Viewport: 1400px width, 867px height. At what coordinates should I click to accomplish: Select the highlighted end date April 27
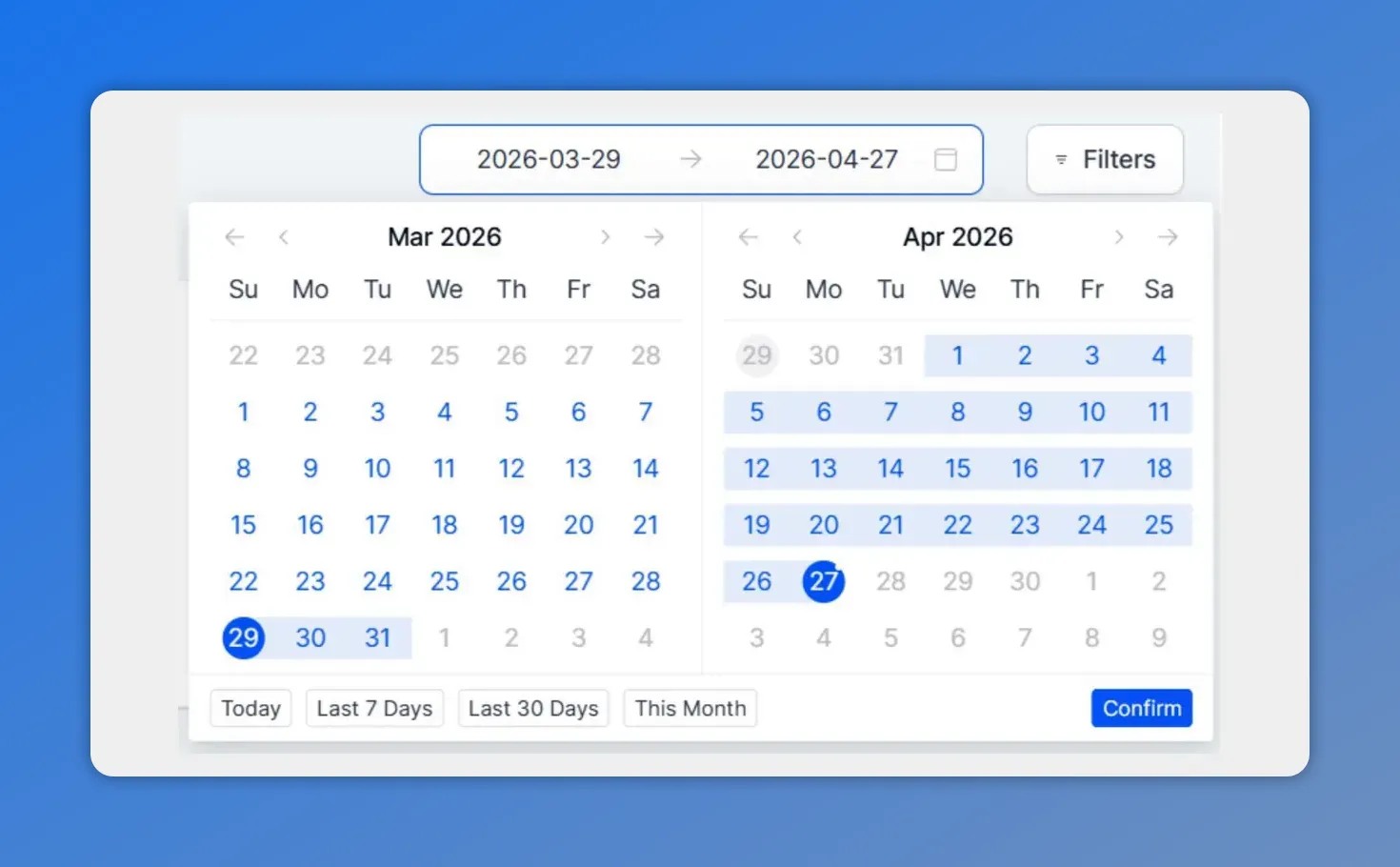[x=823, y=581]
